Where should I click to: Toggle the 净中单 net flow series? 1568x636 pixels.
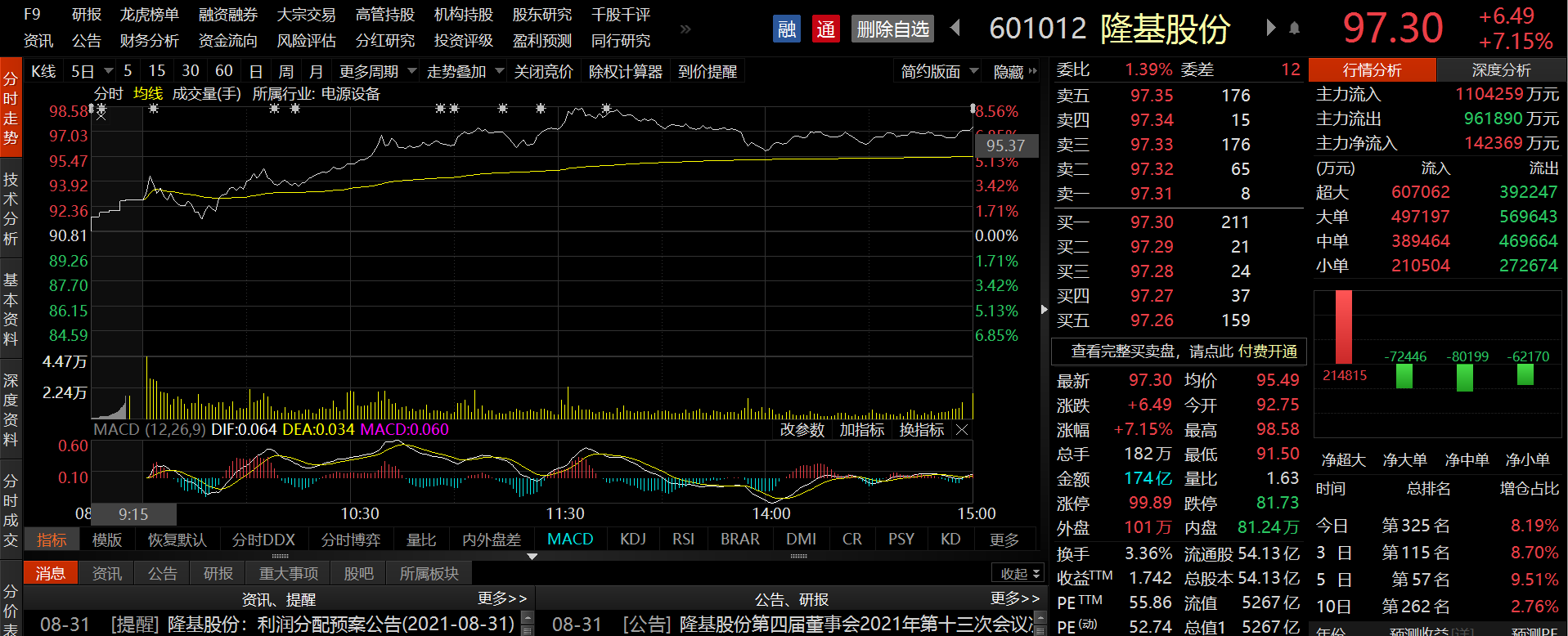click(1467, 460)
